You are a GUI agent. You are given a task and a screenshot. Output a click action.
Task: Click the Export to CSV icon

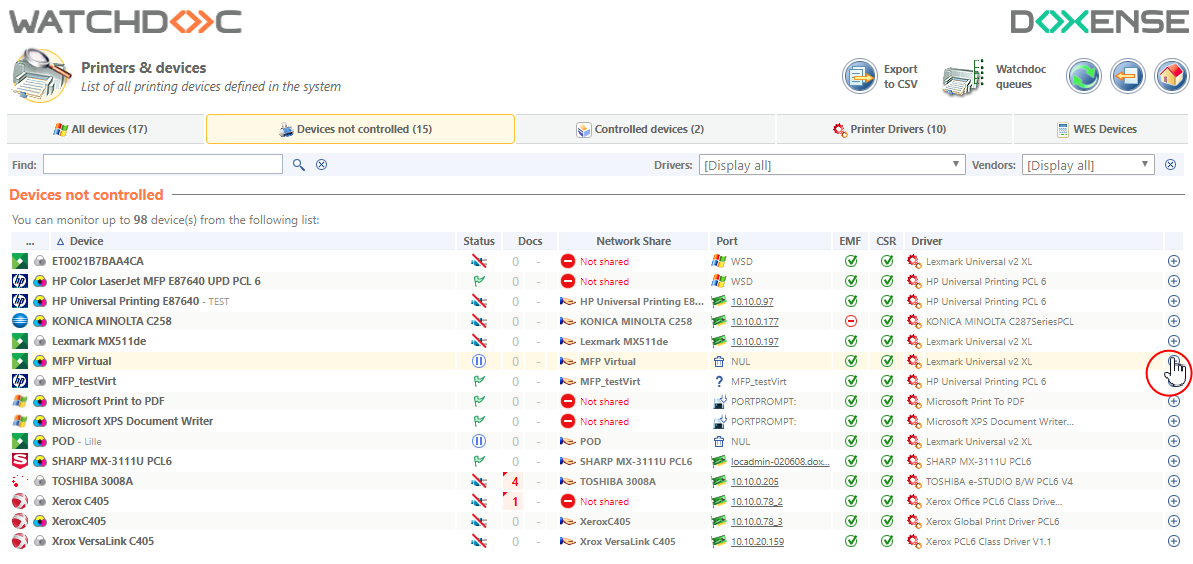861,76
